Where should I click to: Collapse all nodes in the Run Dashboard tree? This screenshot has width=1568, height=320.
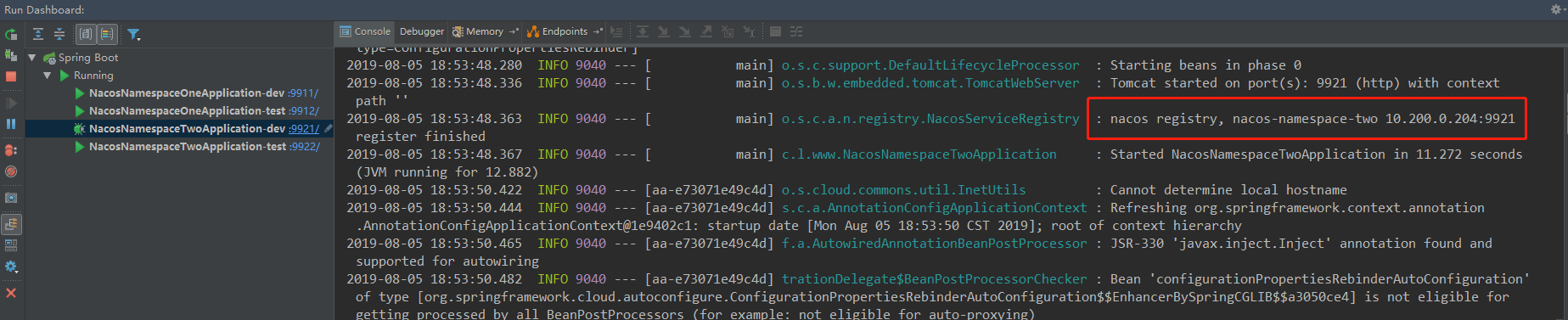pyautogui.click(x=59, y=34)
